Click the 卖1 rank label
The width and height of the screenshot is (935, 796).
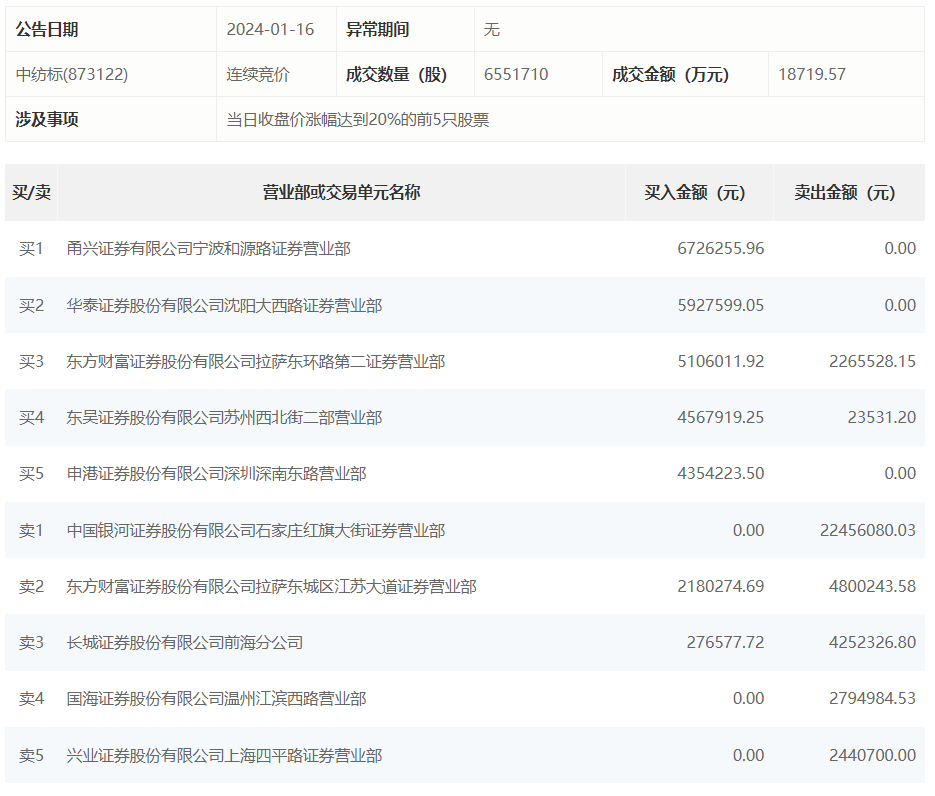pos(31,530)
